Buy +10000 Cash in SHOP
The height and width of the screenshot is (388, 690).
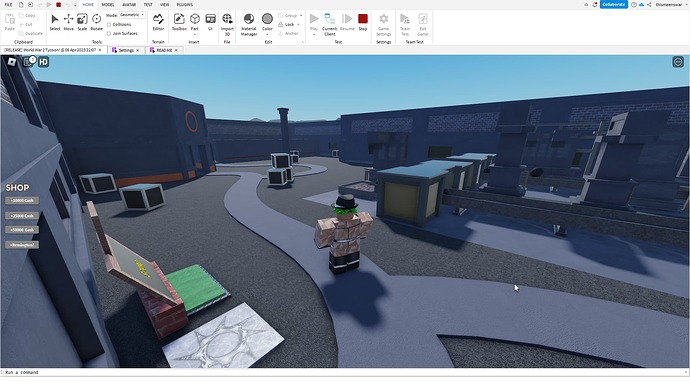click(22, 201)
